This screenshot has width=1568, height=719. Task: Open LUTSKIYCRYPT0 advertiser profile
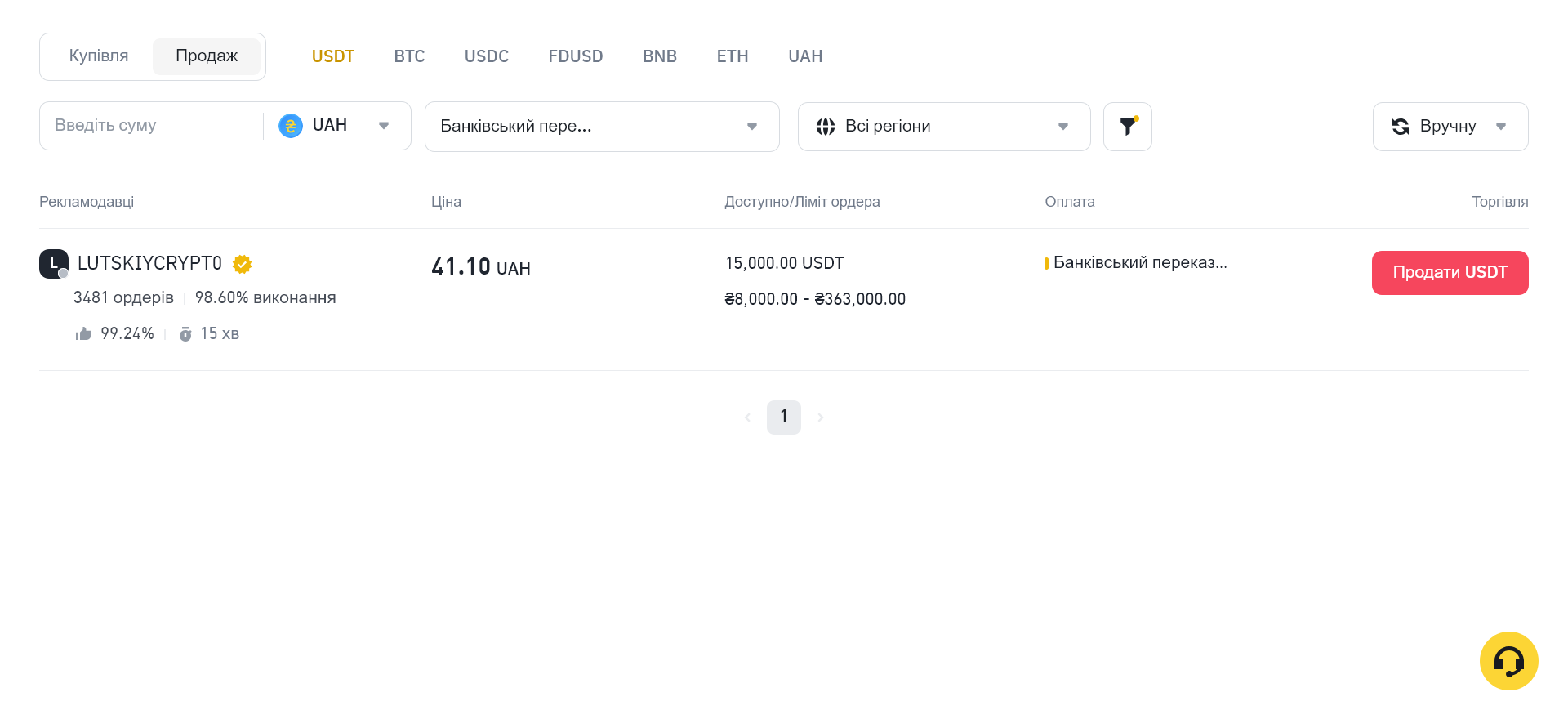(149, 263)
